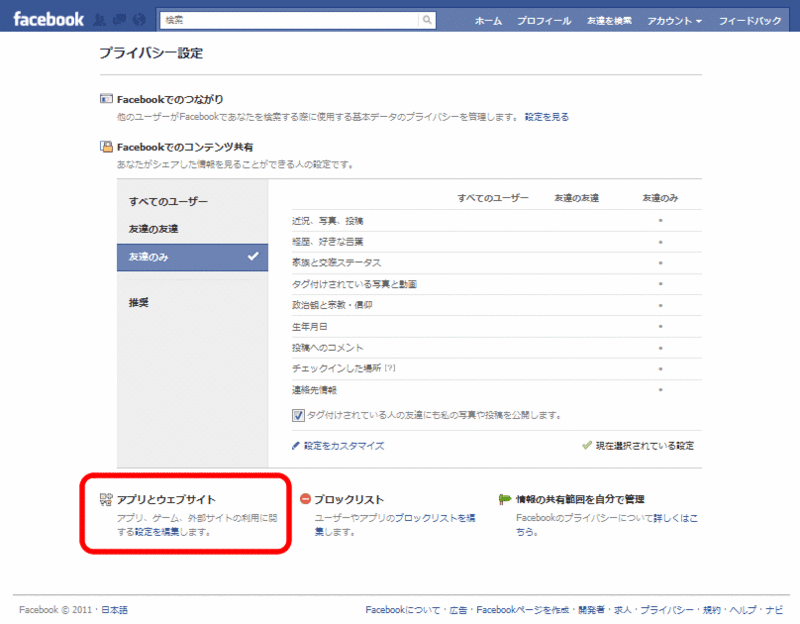Click the 友達のみ column header
The height and width of the screenshot is (624, 800).
click(x=660, y=198)
